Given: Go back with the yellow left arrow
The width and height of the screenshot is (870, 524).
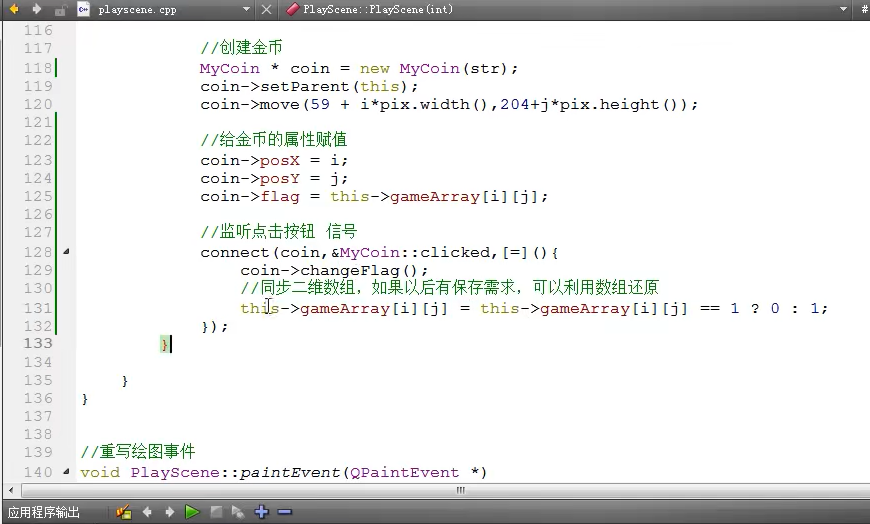Looking at the screenshot, I should (x=14, y=9).
